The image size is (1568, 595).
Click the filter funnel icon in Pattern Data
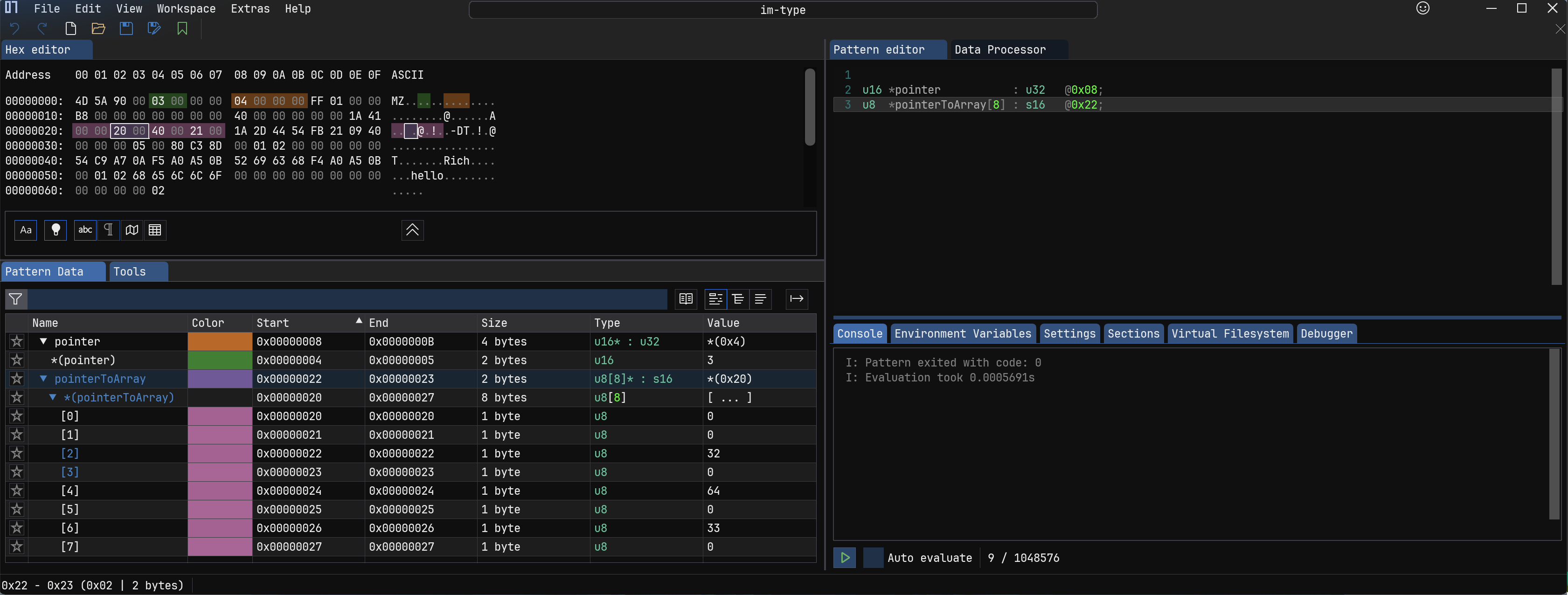pyautogui.click(x=16, y=299)
